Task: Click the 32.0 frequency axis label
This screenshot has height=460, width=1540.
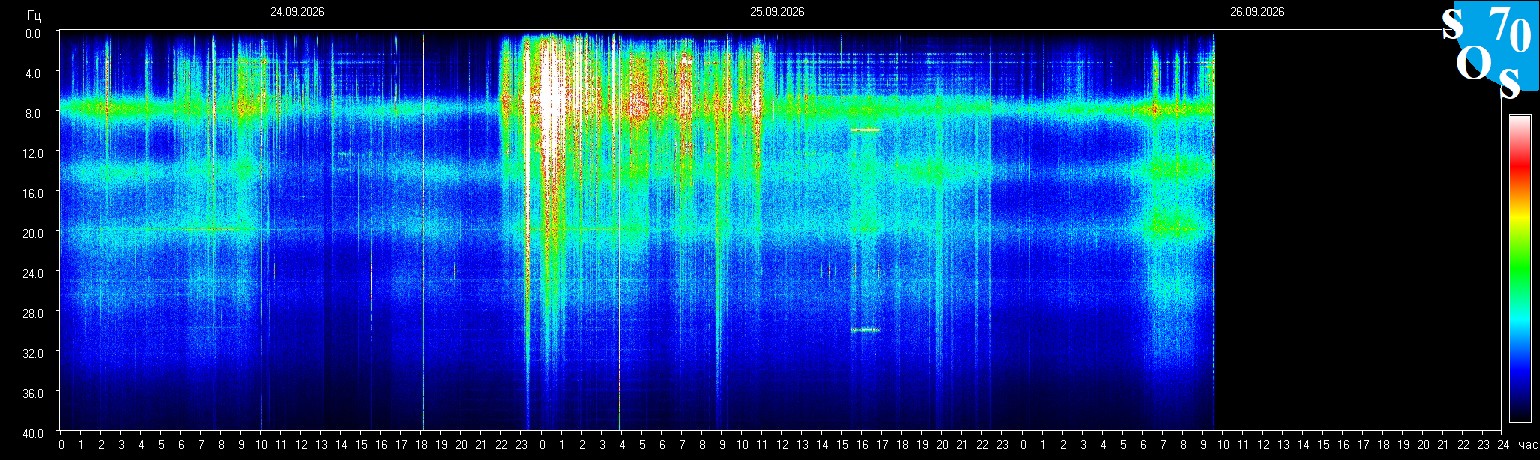Action: click(31, 352)
